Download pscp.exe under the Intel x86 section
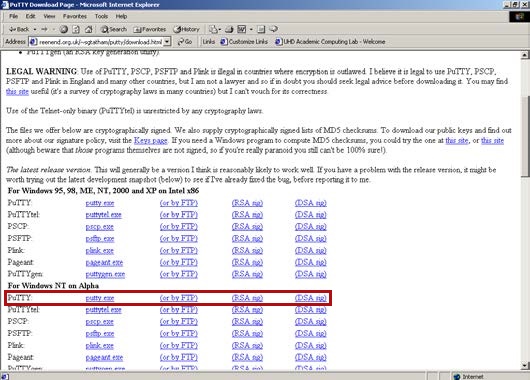This screenshot has height=380, width=530. click(99, 227)
